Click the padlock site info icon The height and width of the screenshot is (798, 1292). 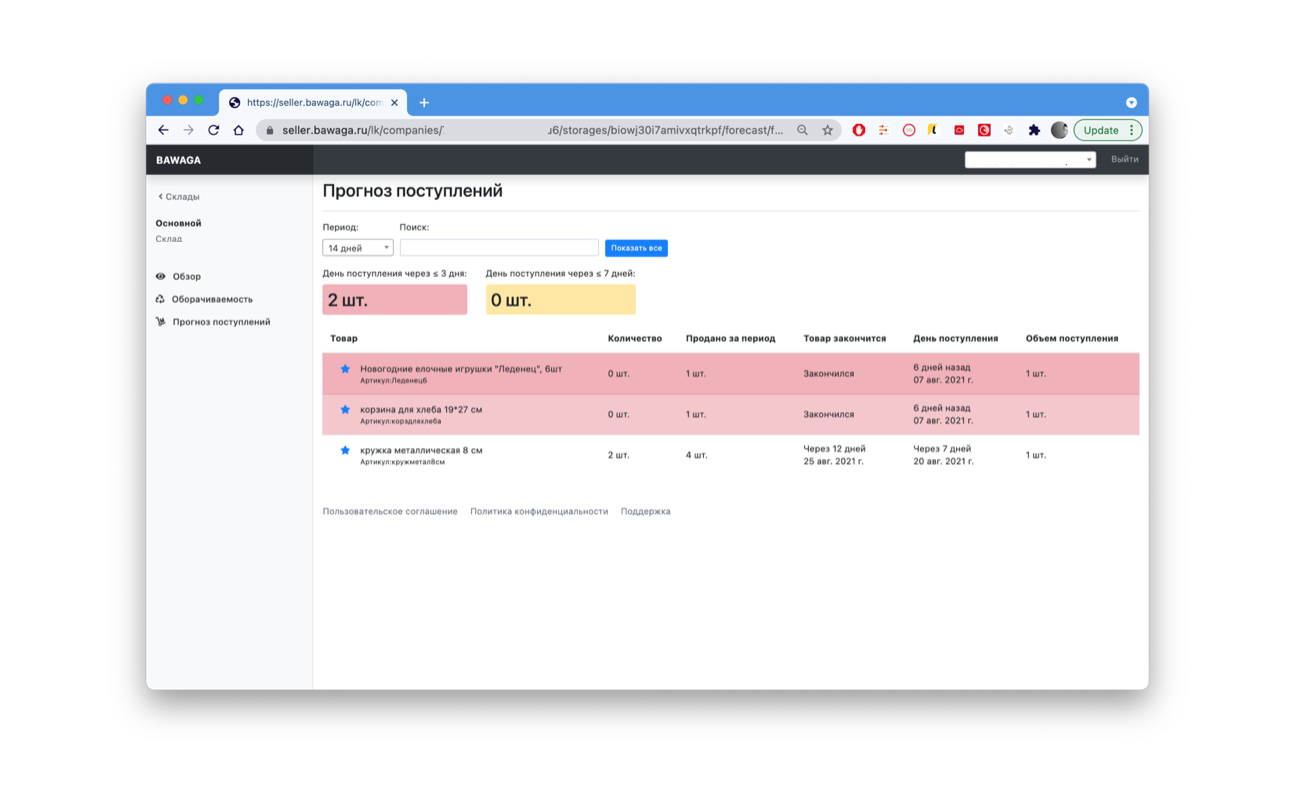tap(269, 130)
